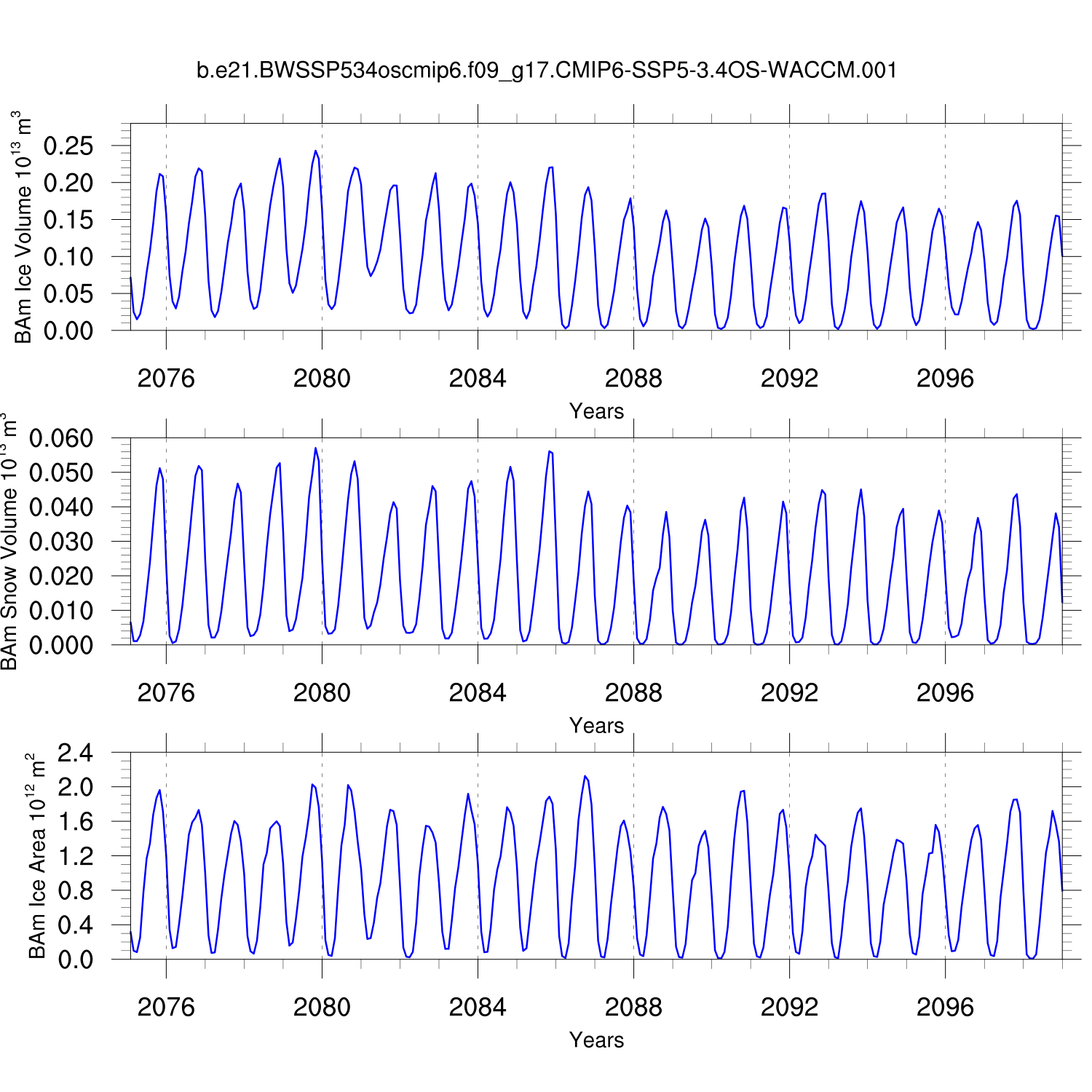
Task: Click the 'BAm Ice Area' y-axis label
Action: [x=36, y=856]
